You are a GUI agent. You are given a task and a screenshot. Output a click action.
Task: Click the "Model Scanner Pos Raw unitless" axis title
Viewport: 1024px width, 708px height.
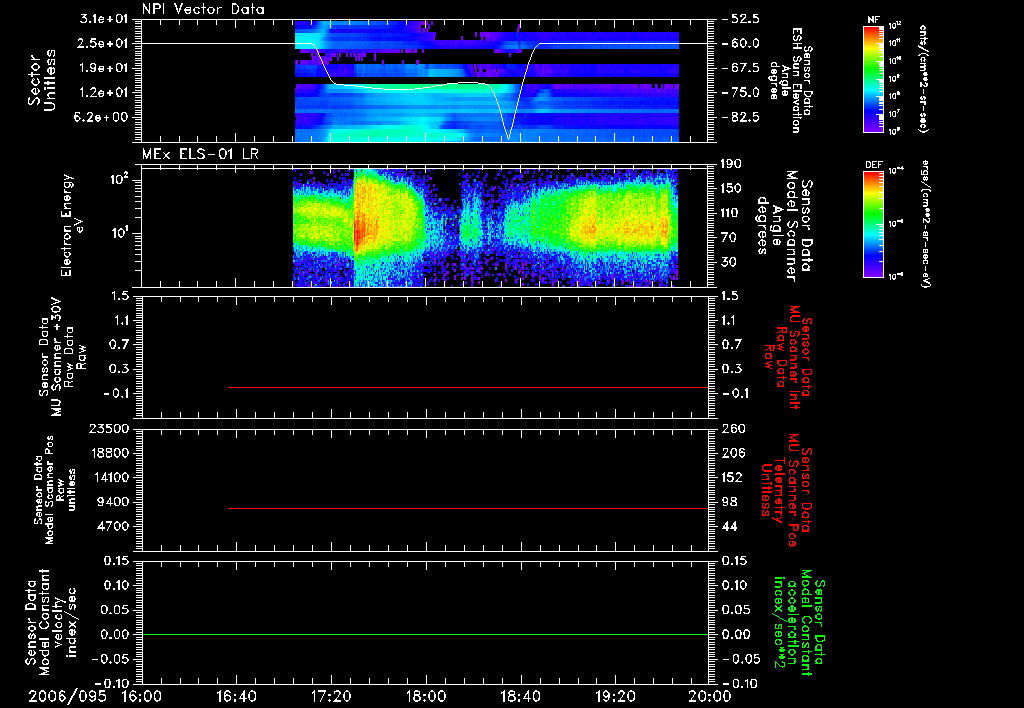tap(55, 491)
